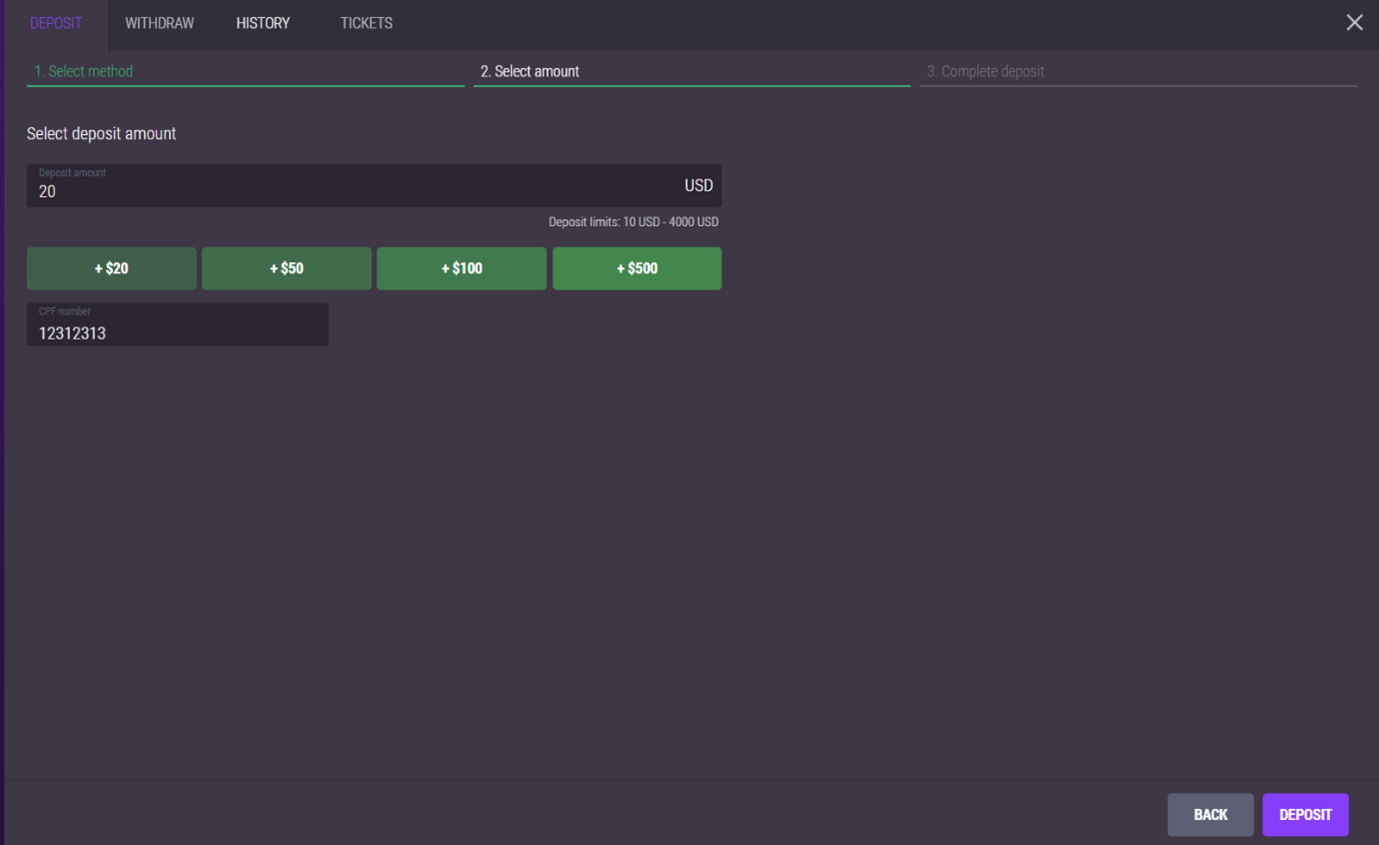Click the step 3 Complete deposit label
This screenshot has width=1379, height=845.
[x=985, y=72]
